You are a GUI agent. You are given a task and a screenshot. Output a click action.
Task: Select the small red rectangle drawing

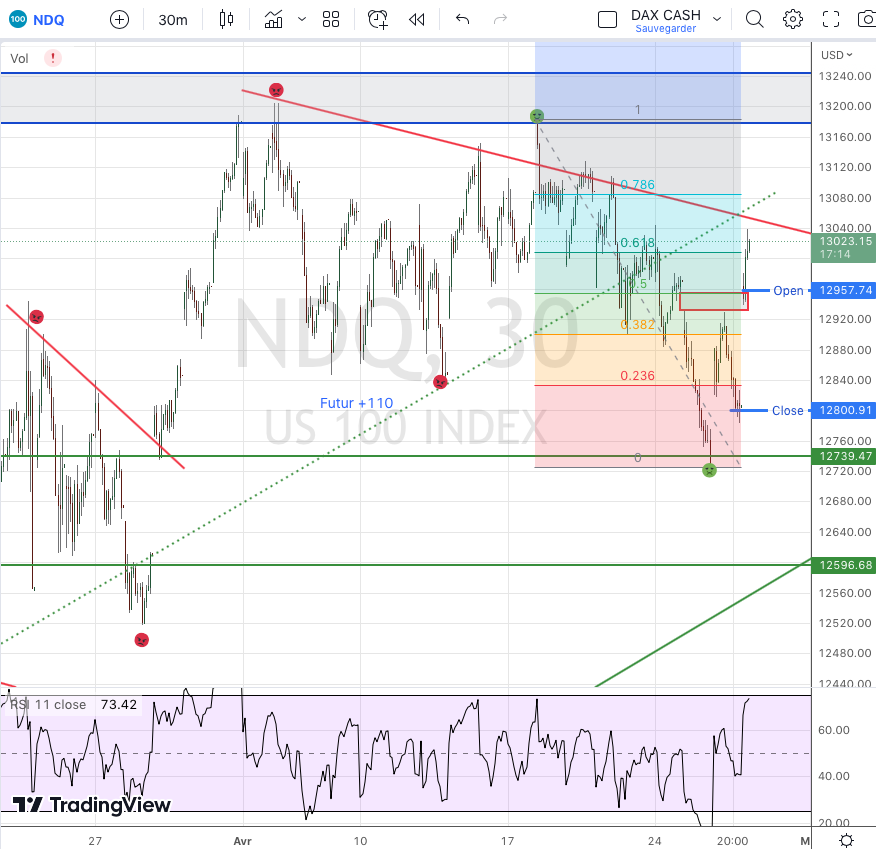713,301
